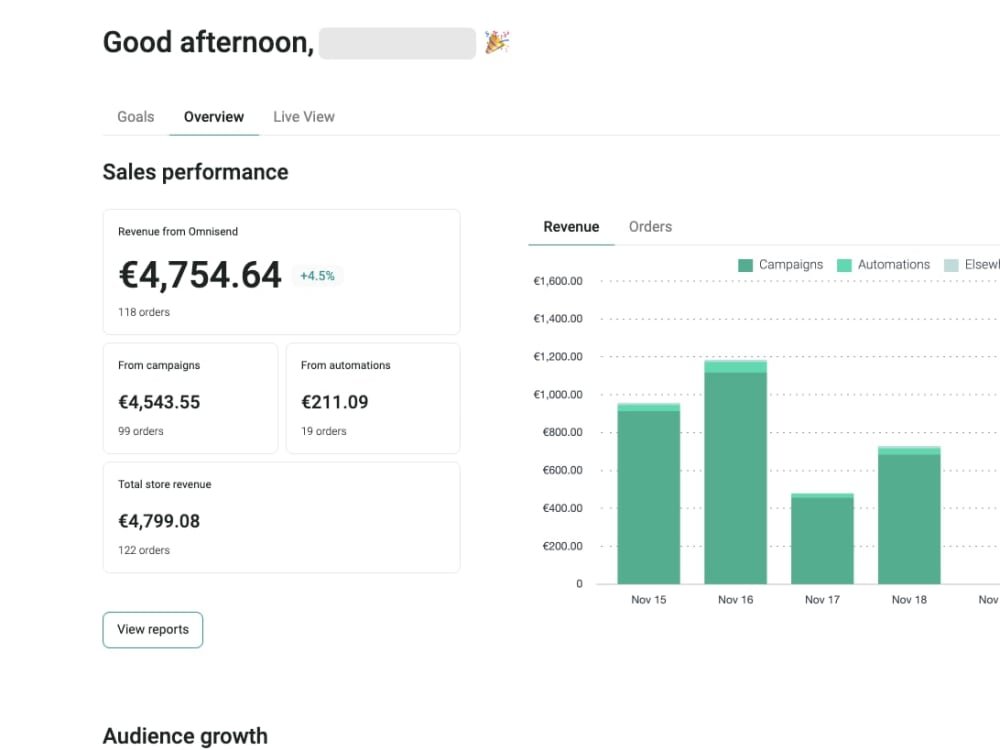Open the Revenue from Omnisend card
The height and width of the screenshot is (750, 1000).
tap(282, 270)
